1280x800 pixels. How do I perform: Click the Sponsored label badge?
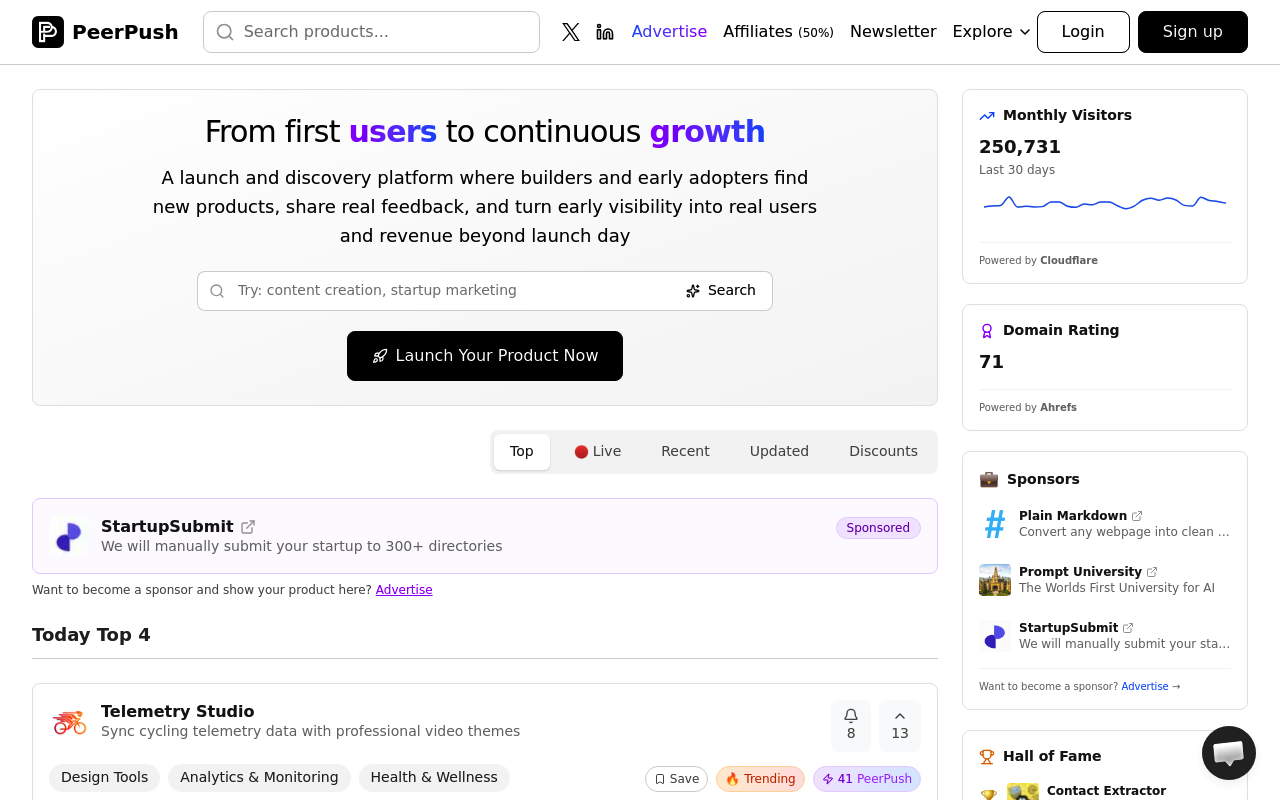click(x=878, y=528)
